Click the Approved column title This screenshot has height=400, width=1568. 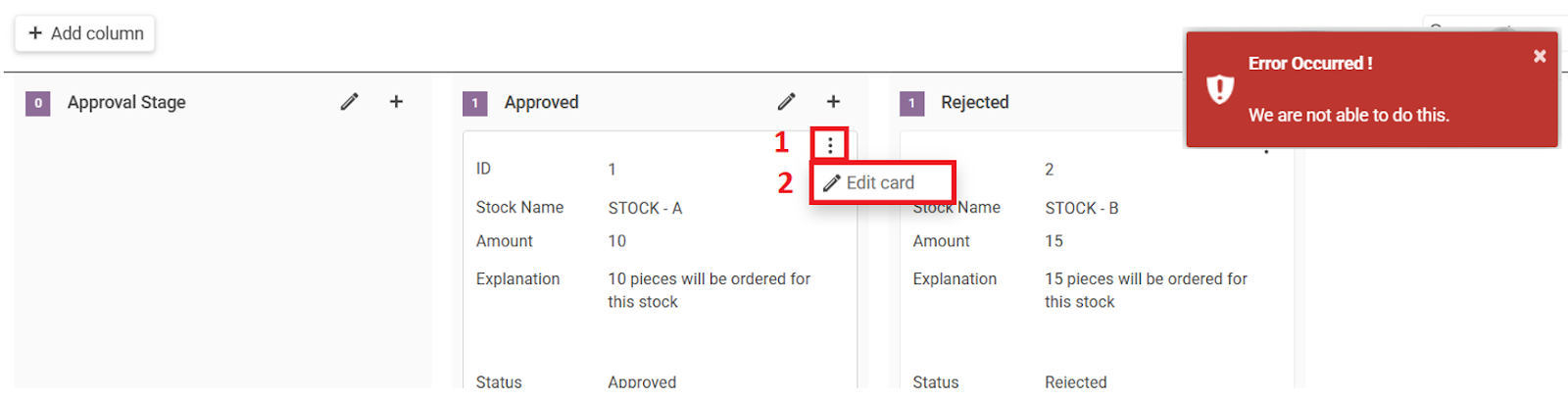541,102
